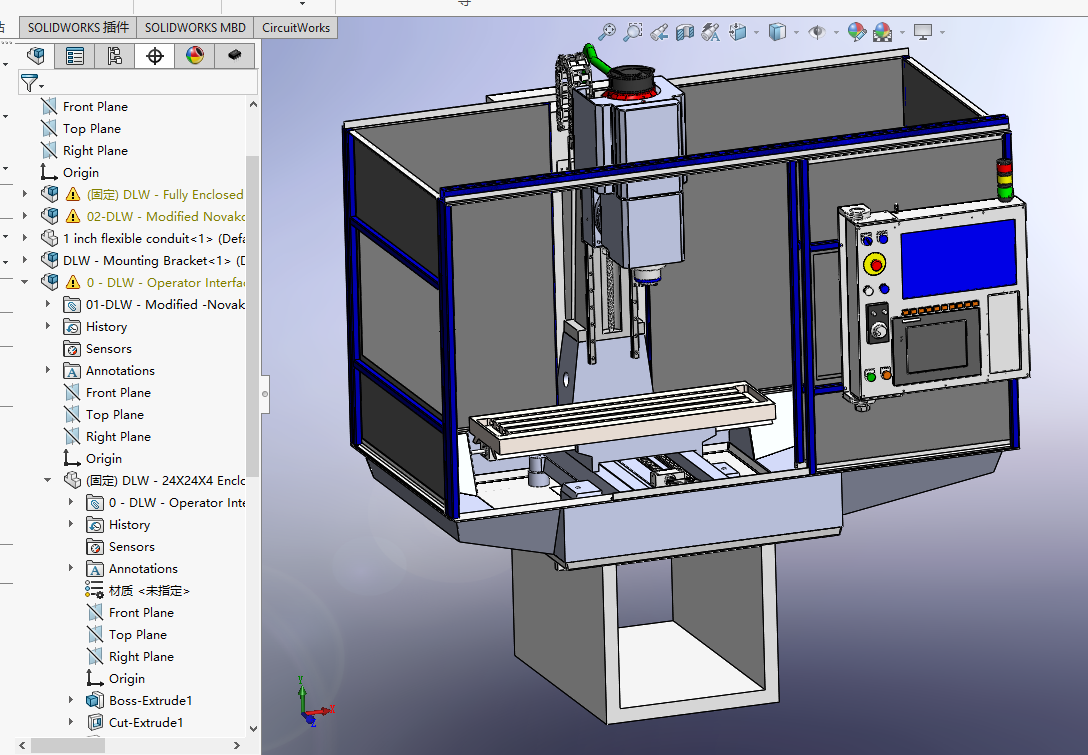This screenshot has height=755, width=1088.
Task: Select the top-level Top Plane
Action: pyautogui.click(x=92, y=129)
